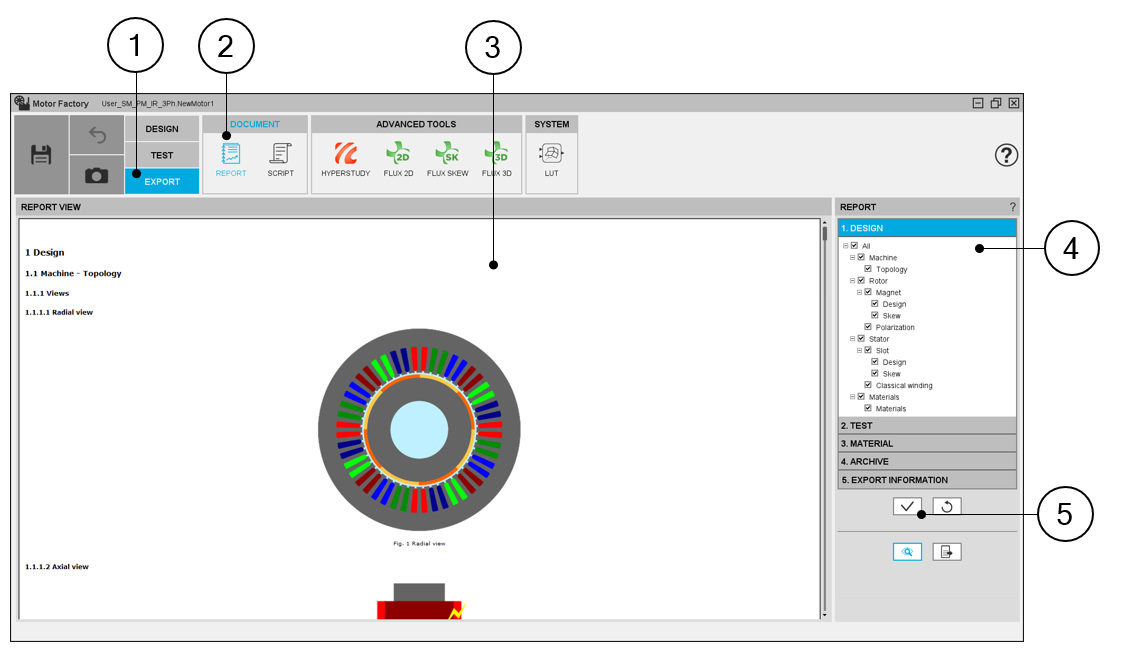The width and height of the screenshot is (1129, 658).
Task: Switch to the DESIGN tab
Action: pos(162,129)
